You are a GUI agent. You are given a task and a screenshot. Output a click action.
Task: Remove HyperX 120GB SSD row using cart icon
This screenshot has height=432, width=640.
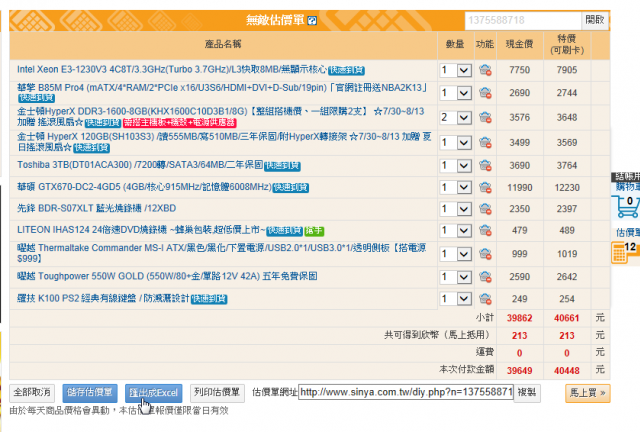pyautogui.click(x=485, y=143)
